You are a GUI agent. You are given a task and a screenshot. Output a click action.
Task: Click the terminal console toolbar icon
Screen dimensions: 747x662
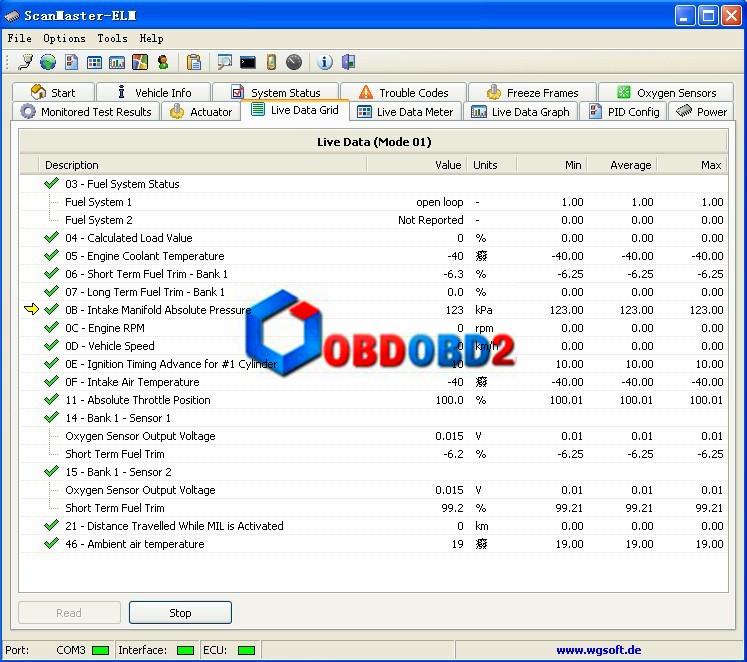pos(248,62)
